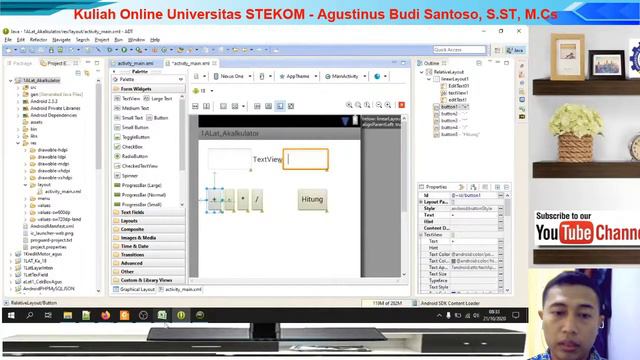Run garbage collector icon in status bar
The image size is (640, 360).
tap(415, 303)
